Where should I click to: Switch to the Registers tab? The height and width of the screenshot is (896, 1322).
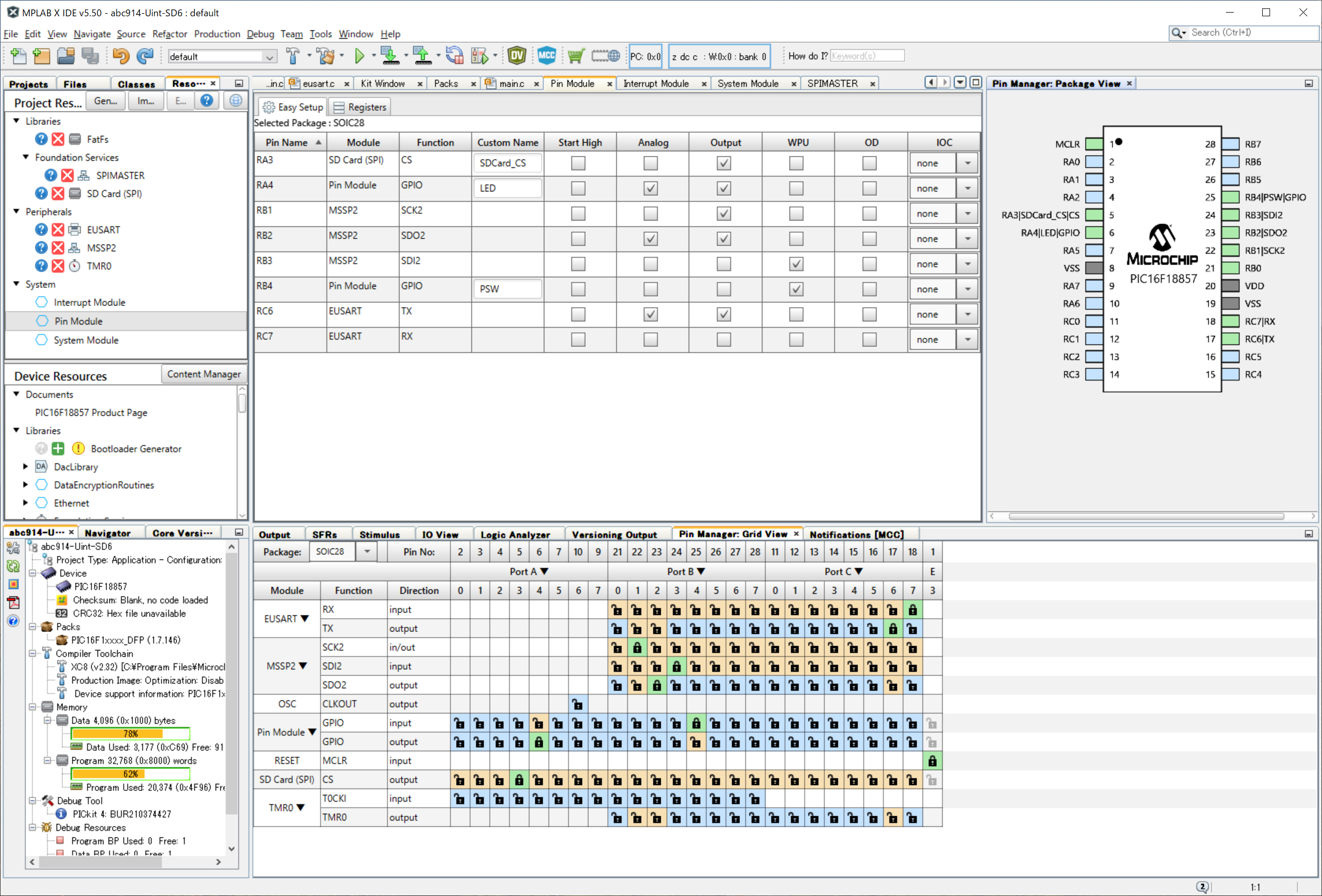point(359,107)
